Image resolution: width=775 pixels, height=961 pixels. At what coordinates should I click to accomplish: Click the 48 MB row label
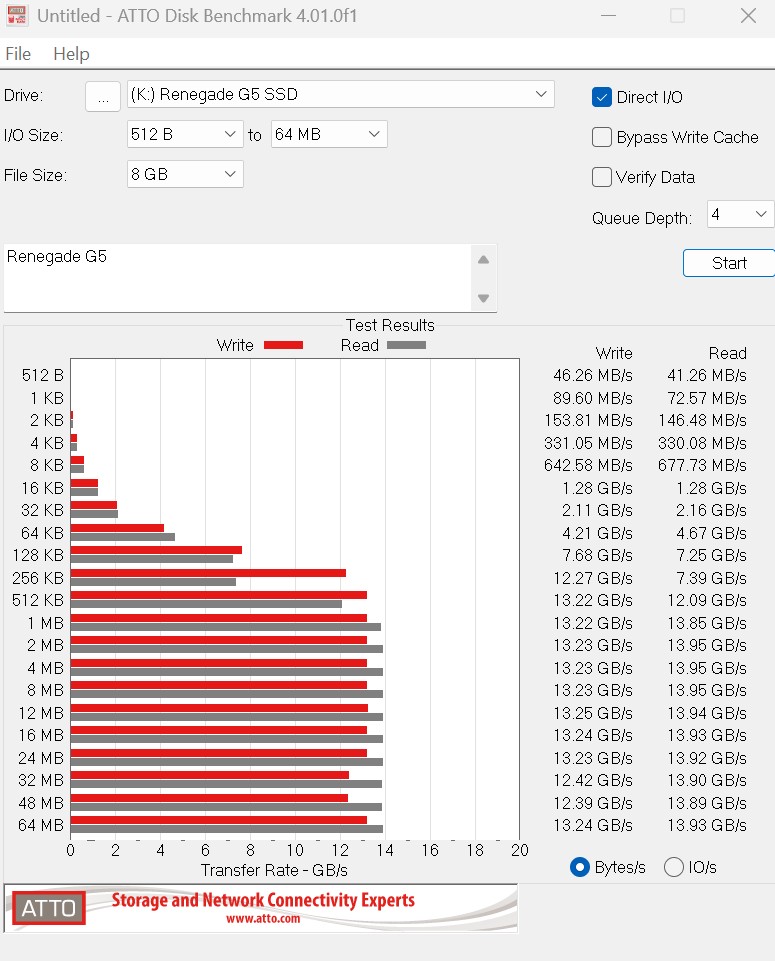pos(40,803)
